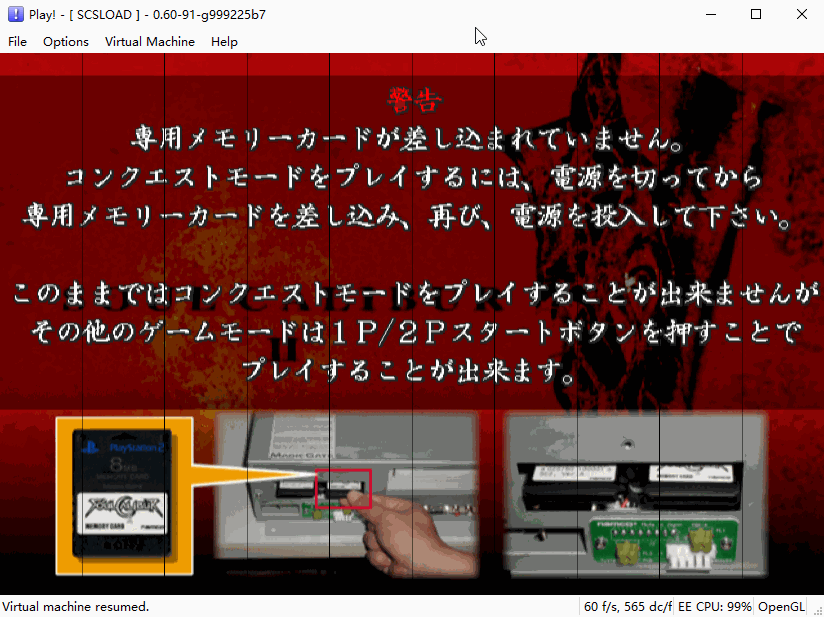Click the red-highlighted memory card slot graphic
824x617 pixels.
pyautogui.click(x=344, y=488)
